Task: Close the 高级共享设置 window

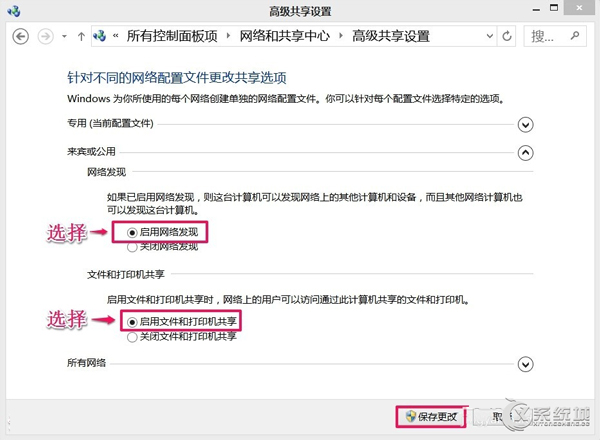Action: pyautogui.click(x=579, y=8)
